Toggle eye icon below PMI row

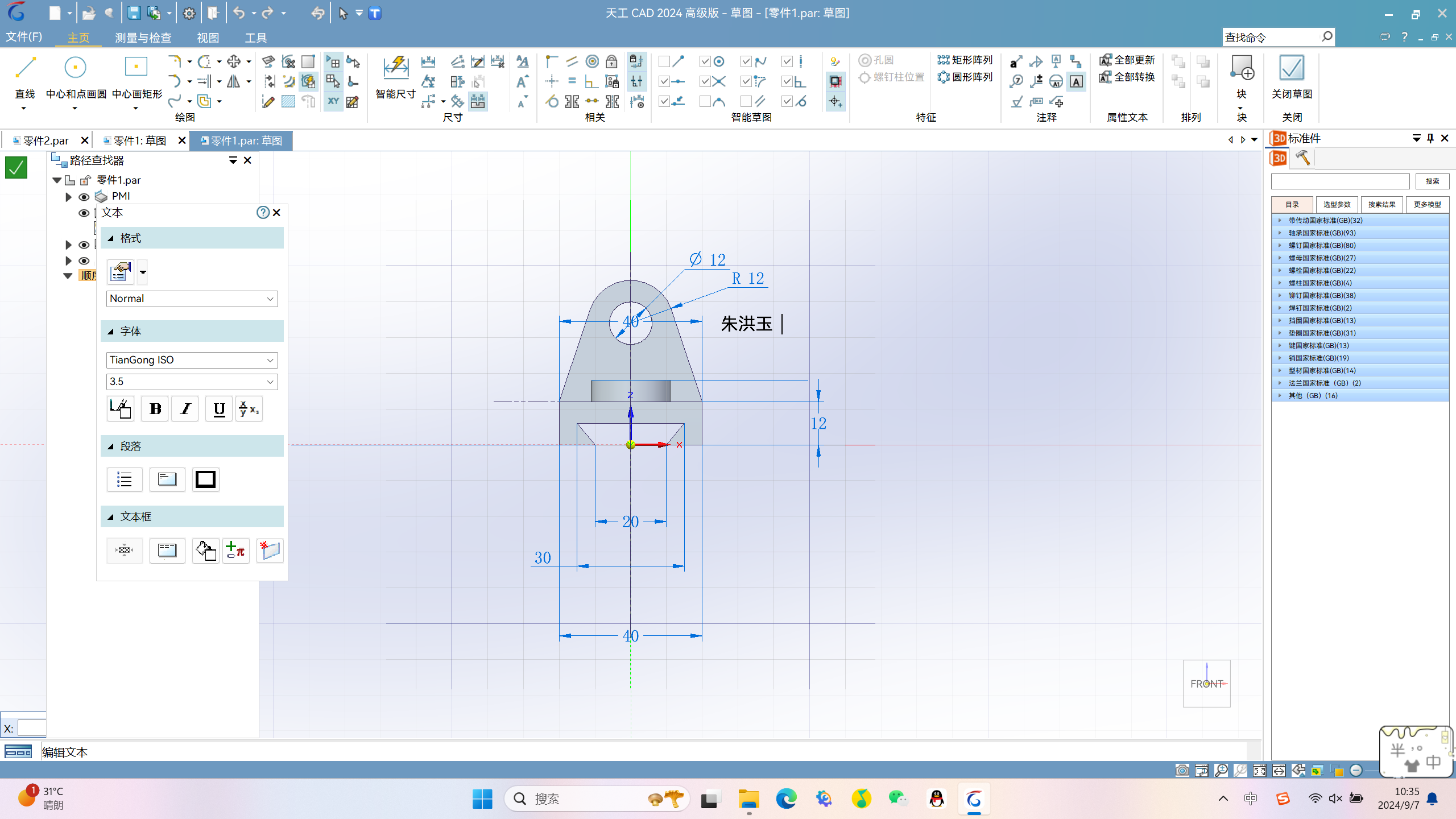[84, 213]
